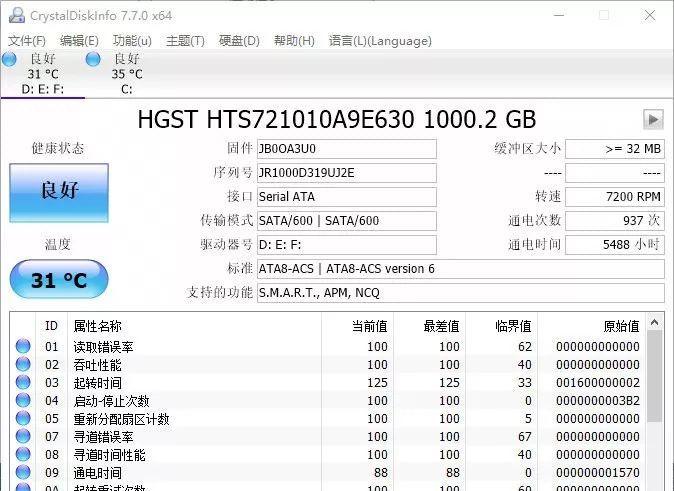
Task: Click status orb of row 03 起转时间
Action: pos(23,382)
